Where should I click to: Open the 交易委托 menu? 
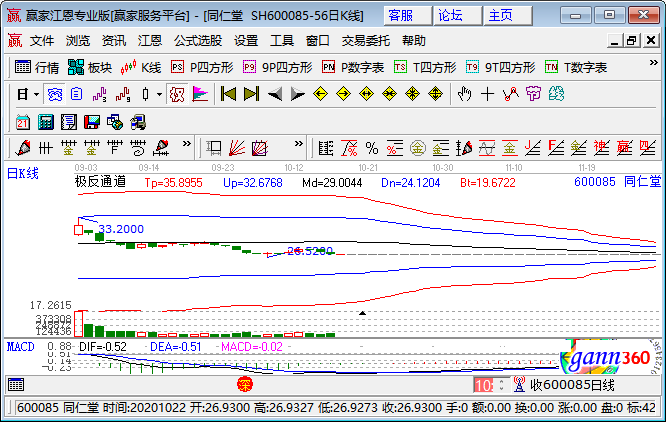click(x=366, y=41)
